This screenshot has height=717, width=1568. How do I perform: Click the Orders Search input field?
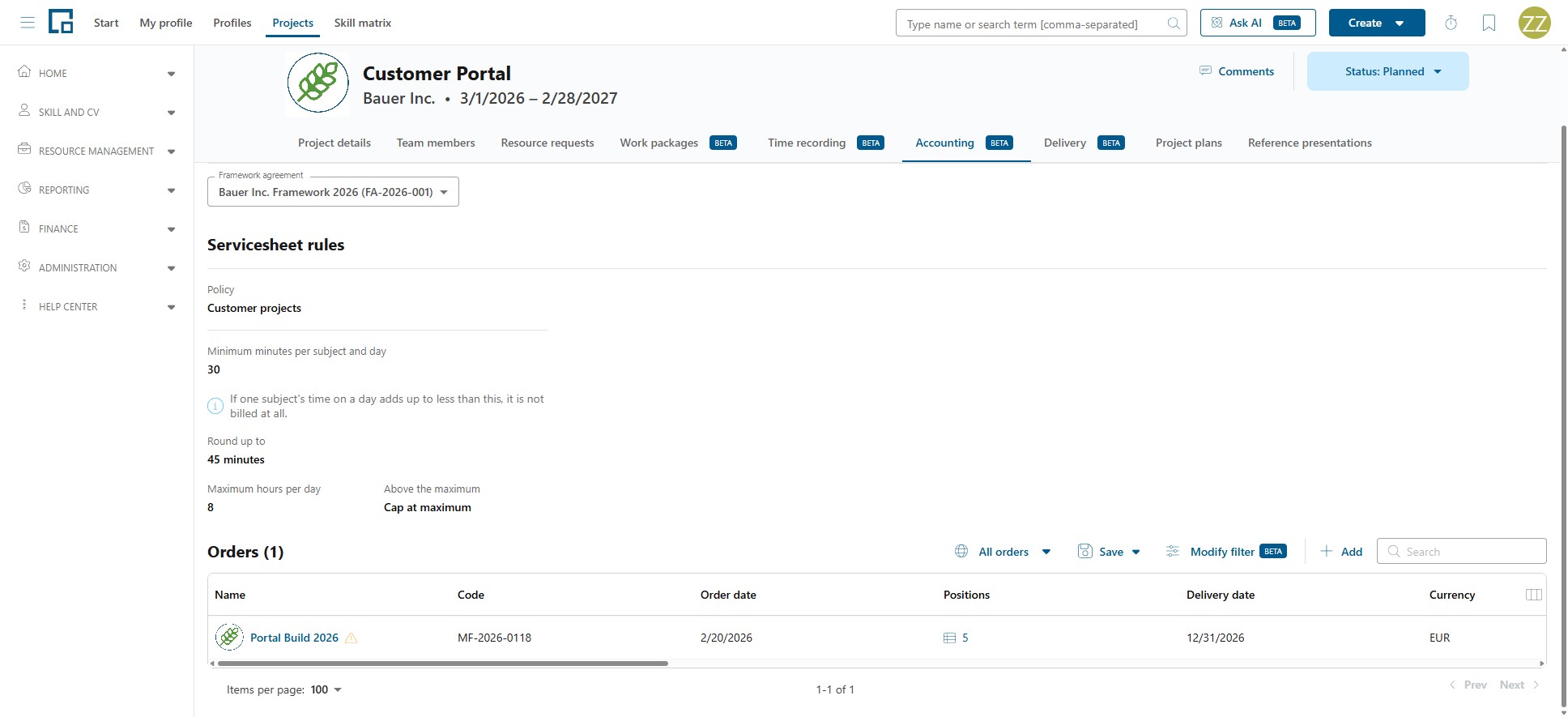tap(1461, 552)
